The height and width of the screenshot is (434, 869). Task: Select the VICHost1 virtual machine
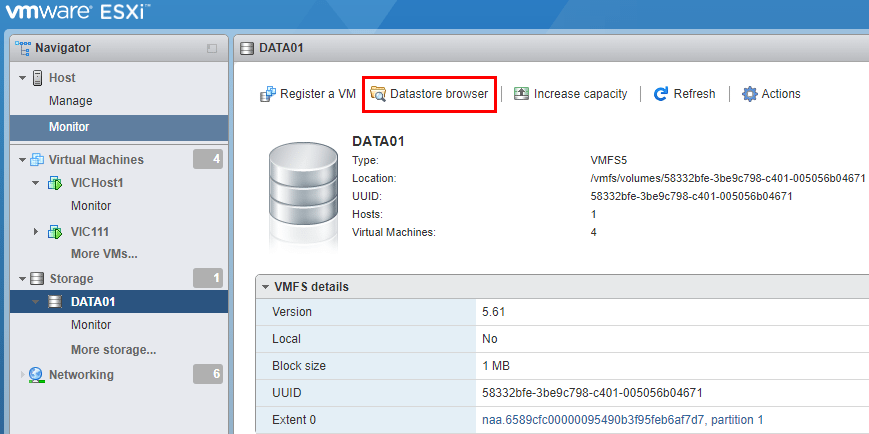[x=97, y=183]
